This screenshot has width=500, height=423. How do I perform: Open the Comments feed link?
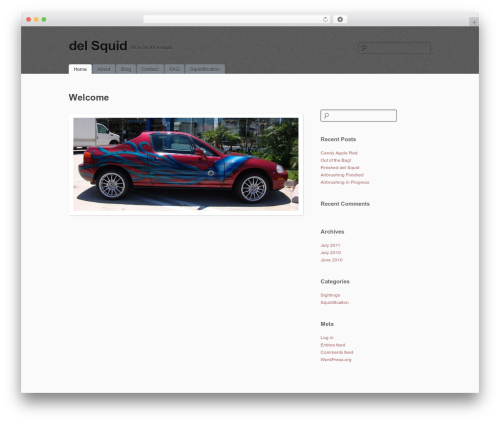pyautogui.click(x=337, y=352)
